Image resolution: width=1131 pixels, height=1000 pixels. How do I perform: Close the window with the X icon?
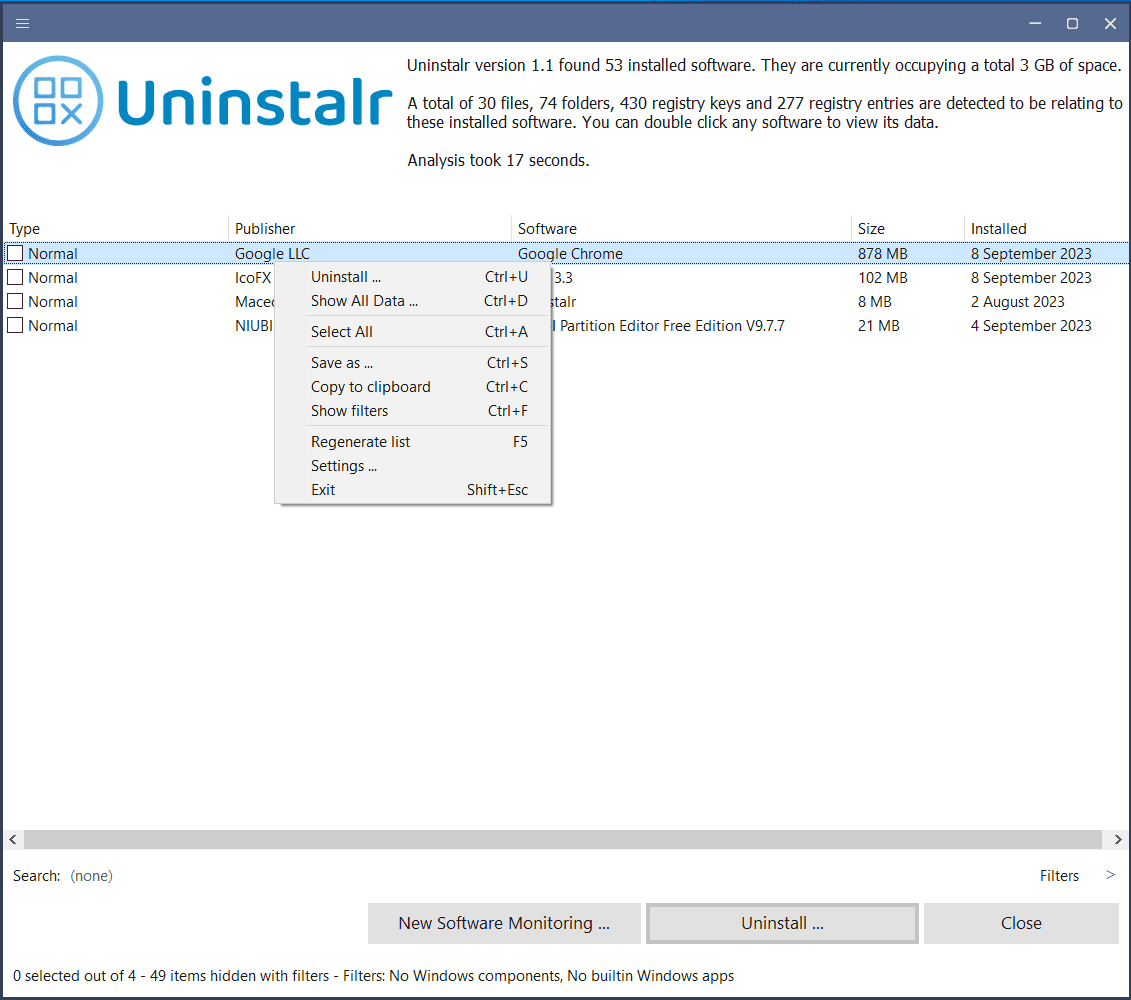coord(1110,24)
